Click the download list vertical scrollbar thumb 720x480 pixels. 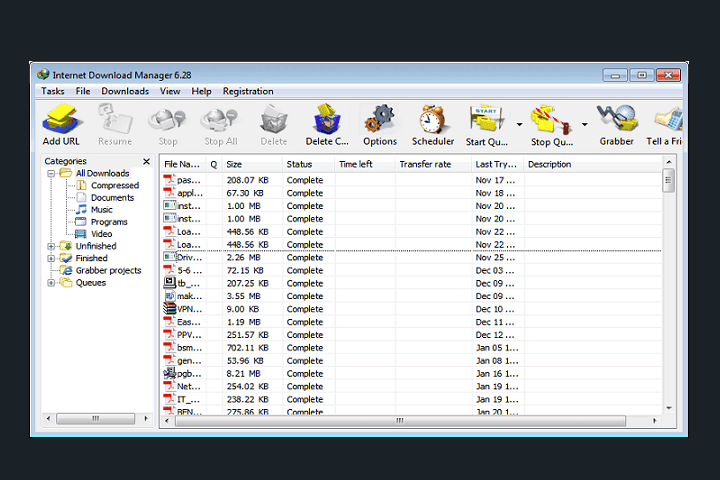coord(669,181)
